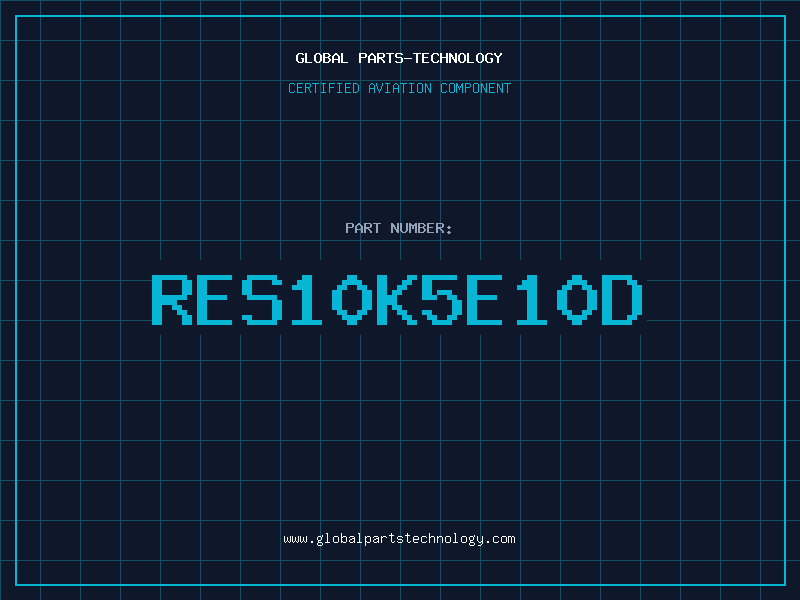Click the GLOBAL PARTS-TECHNOLOGY heading
Viewport: 800px width, 600px height.
point(399,58)
